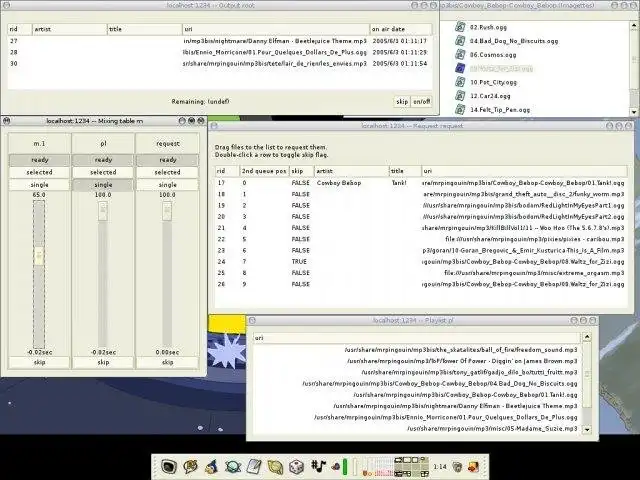Skip the current track on request channel
Image resolution: width=640 pixels, height=480 pixels.
(x=167, y=362)
